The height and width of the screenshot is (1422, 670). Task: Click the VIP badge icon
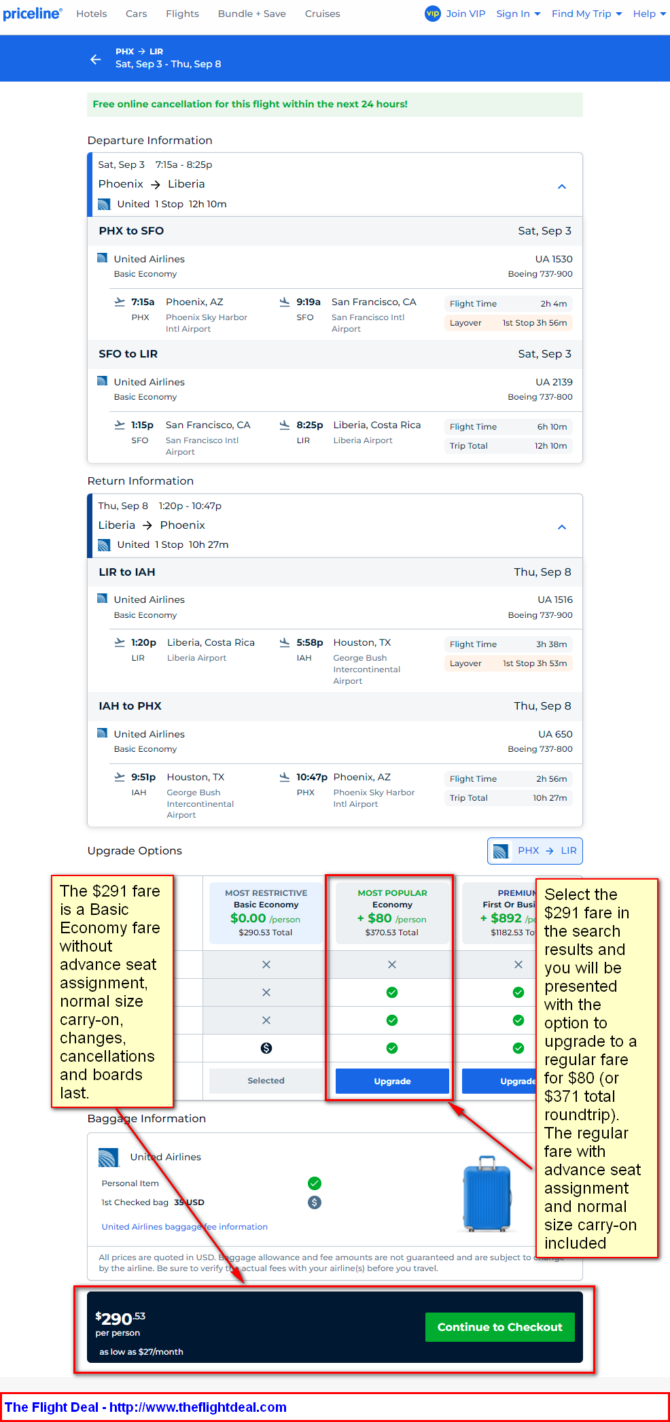[x=432, y=14]
